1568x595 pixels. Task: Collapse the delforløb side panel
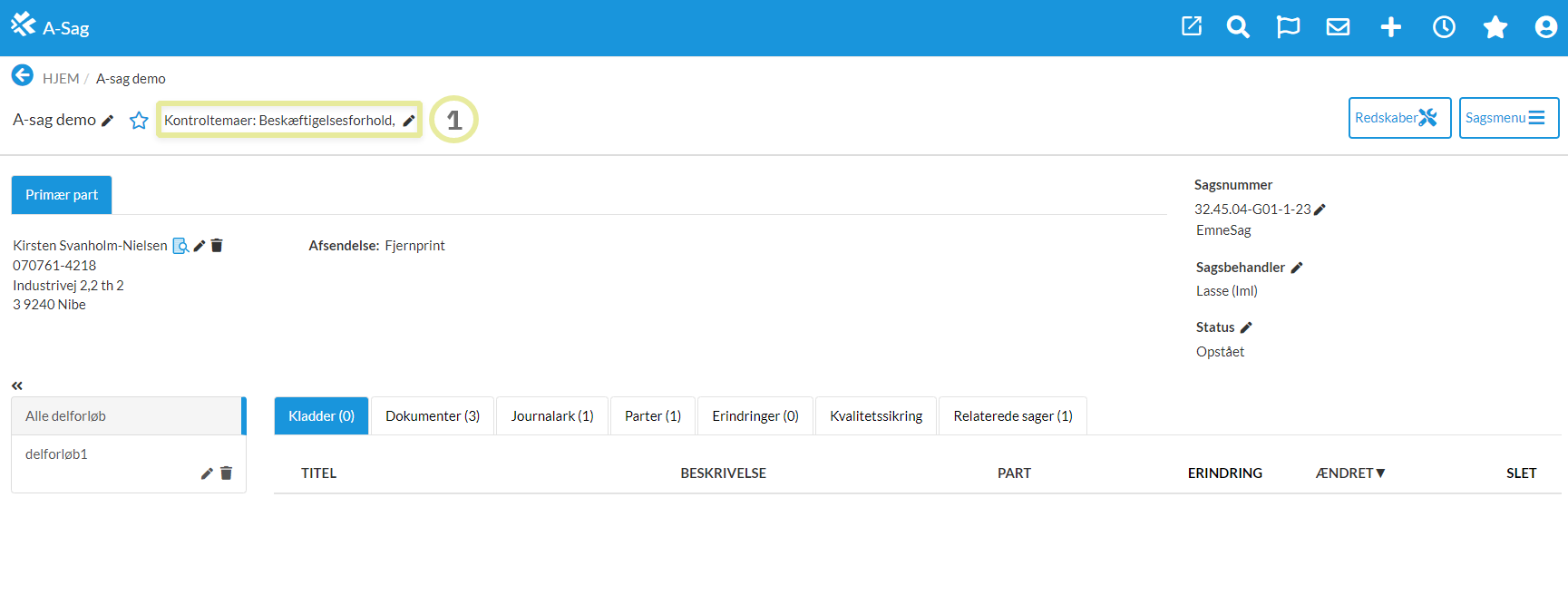click(x=17, y=385)
